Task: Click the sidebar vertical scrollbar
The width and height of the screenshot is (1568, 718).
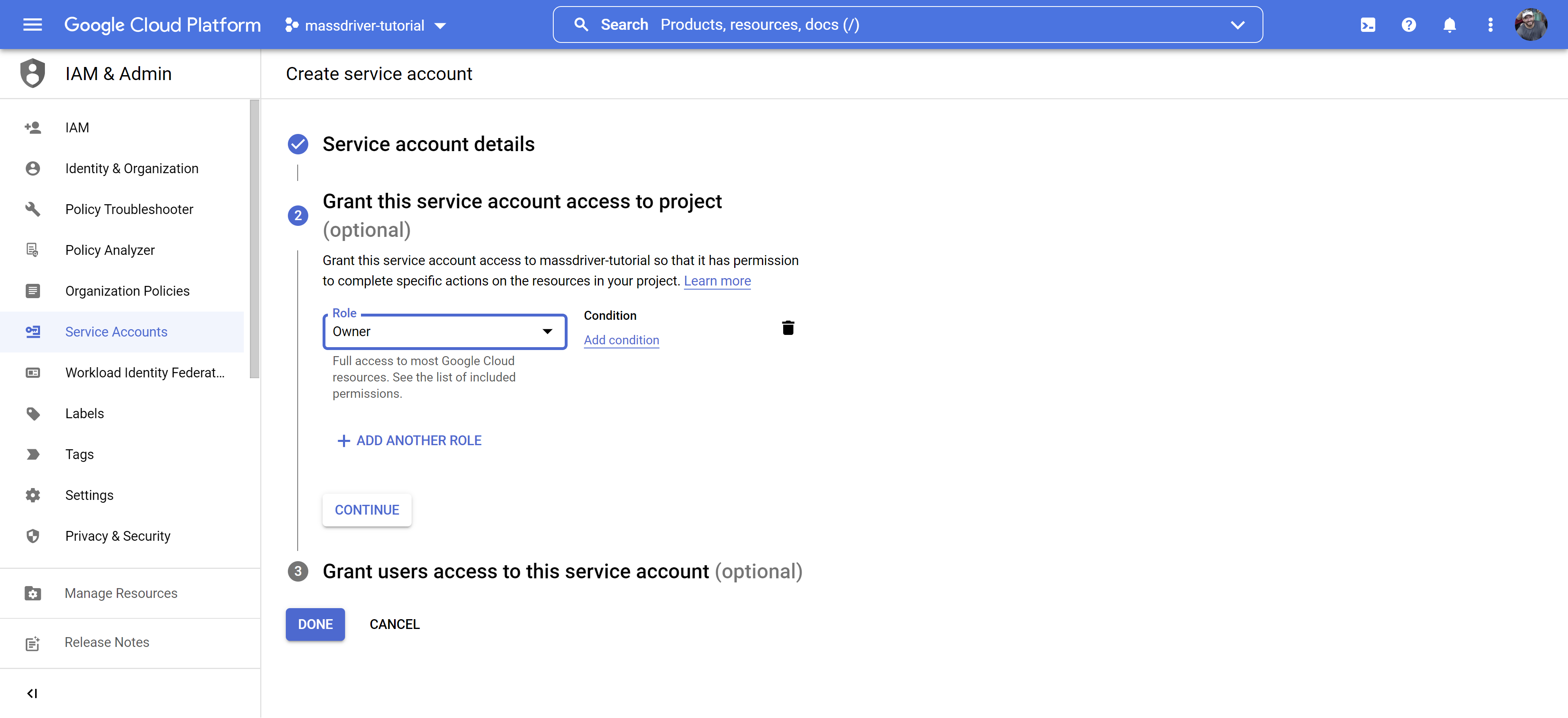Action: pos(254,239)
